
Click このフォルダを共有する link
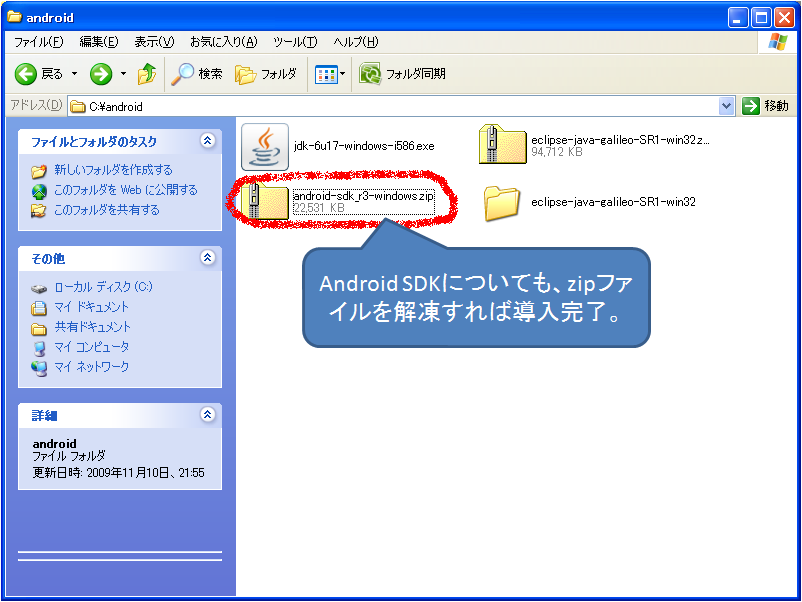(x=107, y=210)
